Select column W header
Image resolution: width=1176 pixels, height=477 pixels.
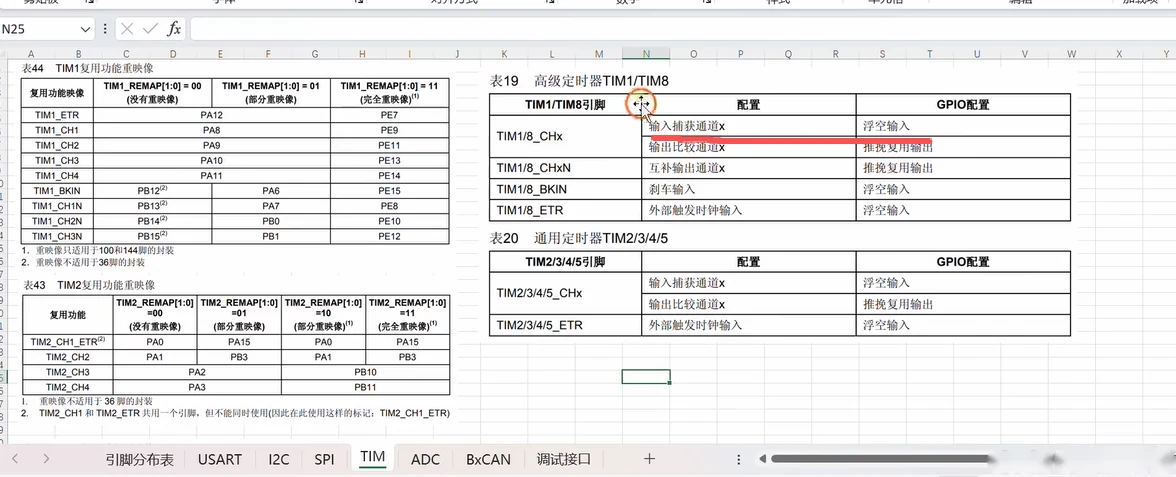(1072, 54)
